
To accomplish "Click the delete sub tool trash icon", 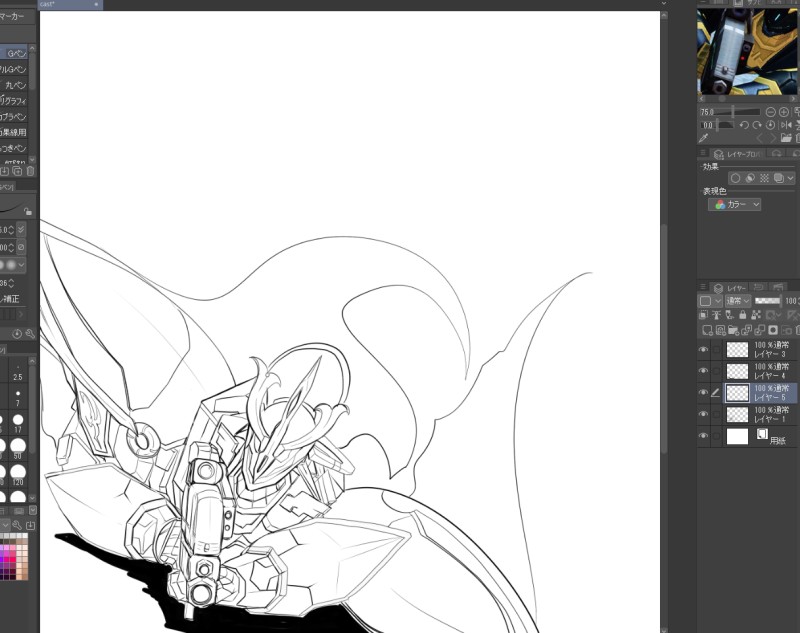I will 30,171.
